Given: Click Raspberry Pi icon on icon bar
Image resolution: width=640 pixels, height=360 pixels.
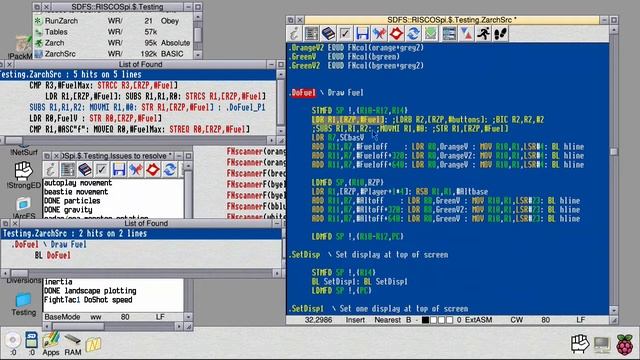Looking at the screenshot, I should coord(624,344).
